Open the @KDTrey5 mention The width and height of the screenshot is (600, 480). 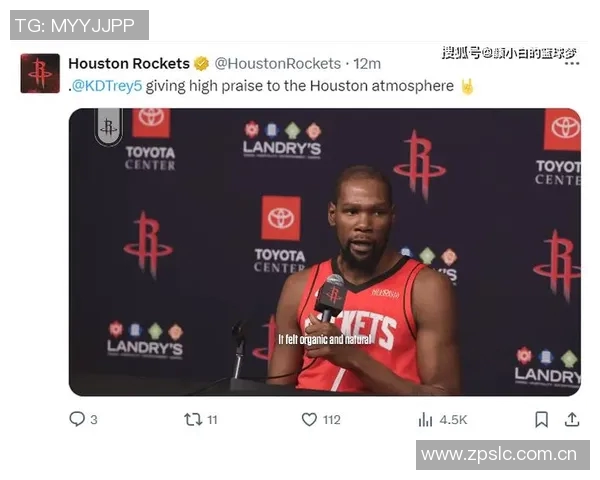coord(107,86)
